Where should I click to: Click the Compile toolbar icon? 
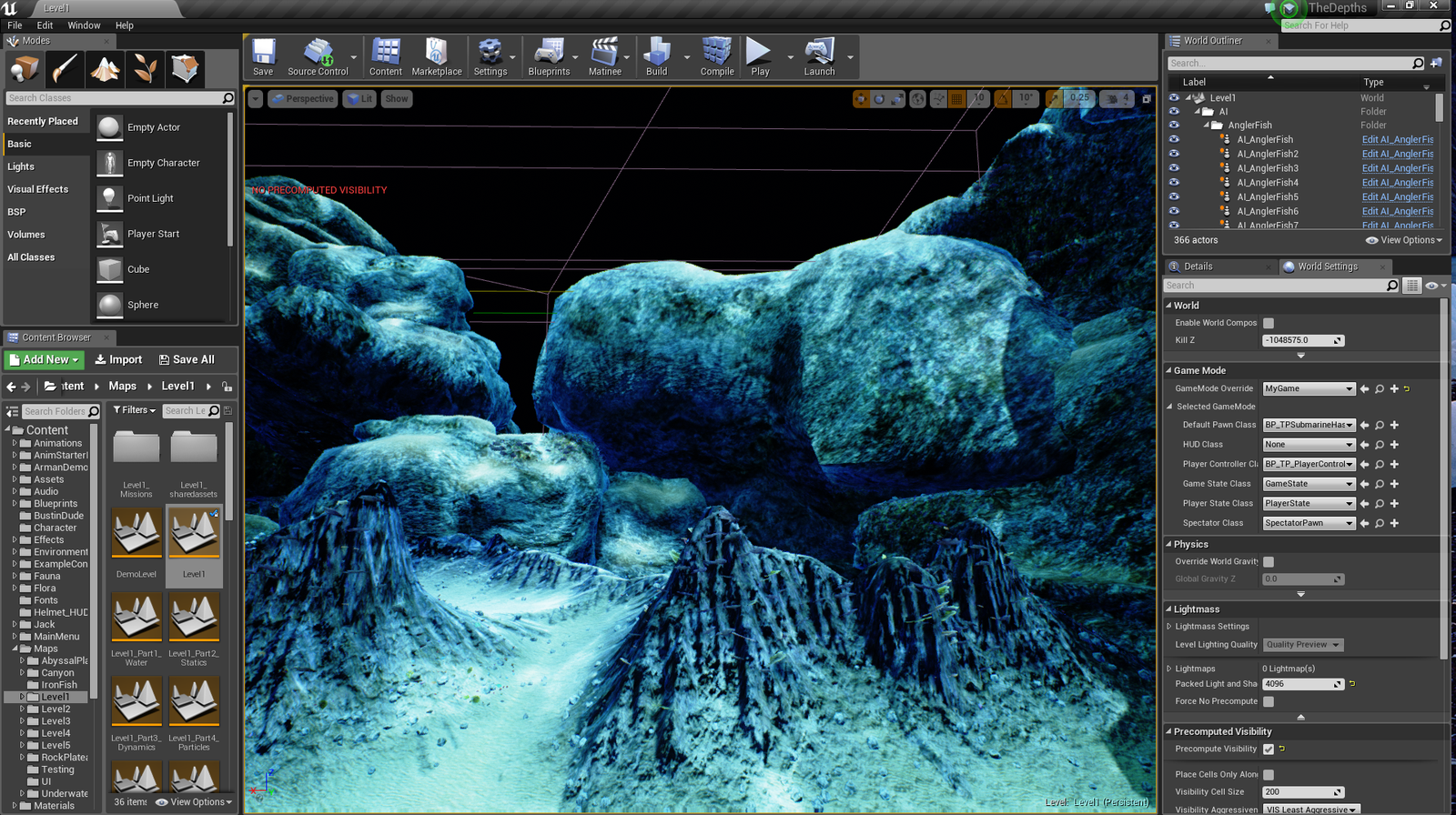[x=717, y=56]
